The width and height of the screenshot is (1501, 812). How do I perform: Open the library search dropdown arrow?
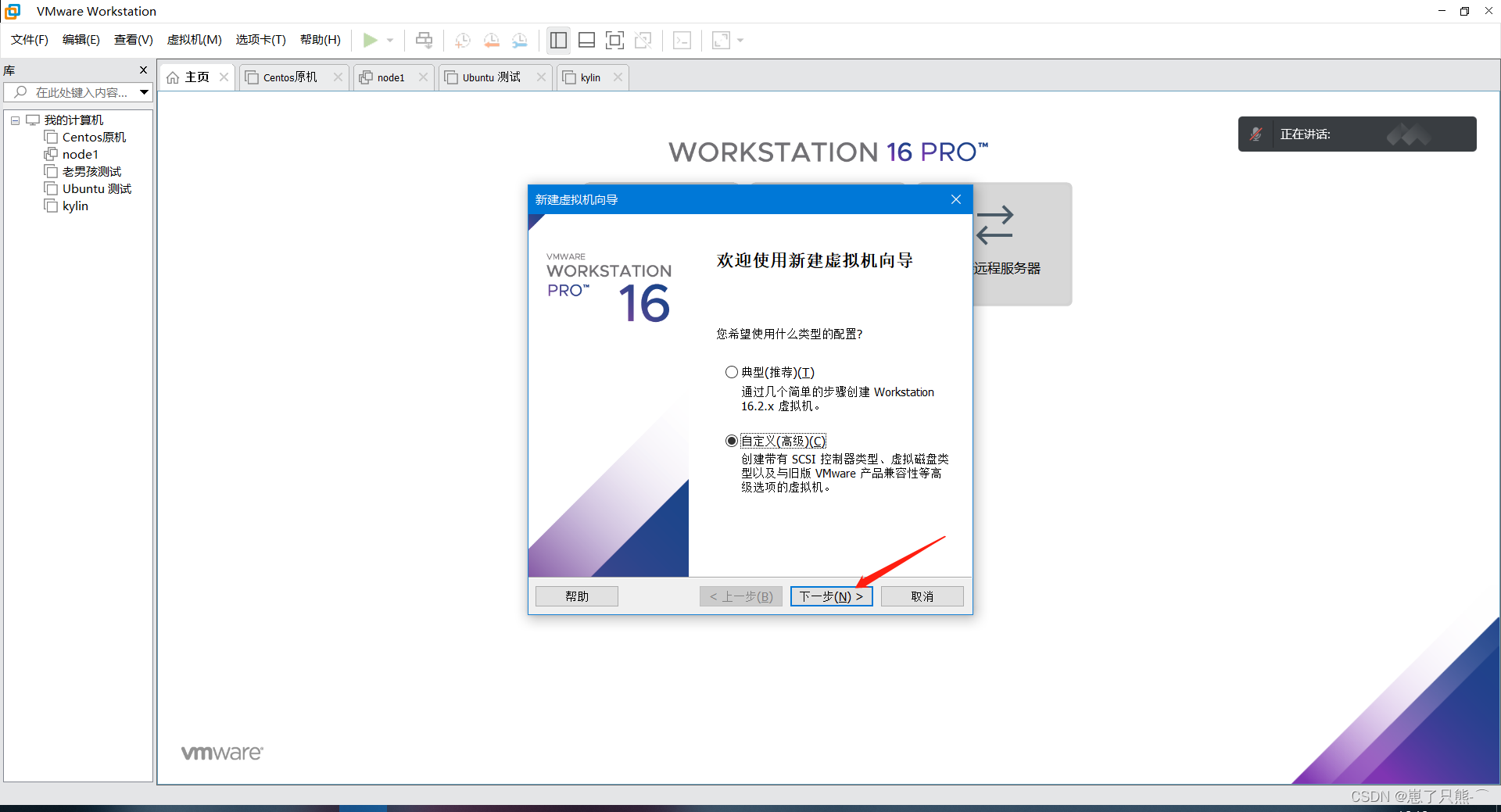pyautogui.click(x=145, y=92)
